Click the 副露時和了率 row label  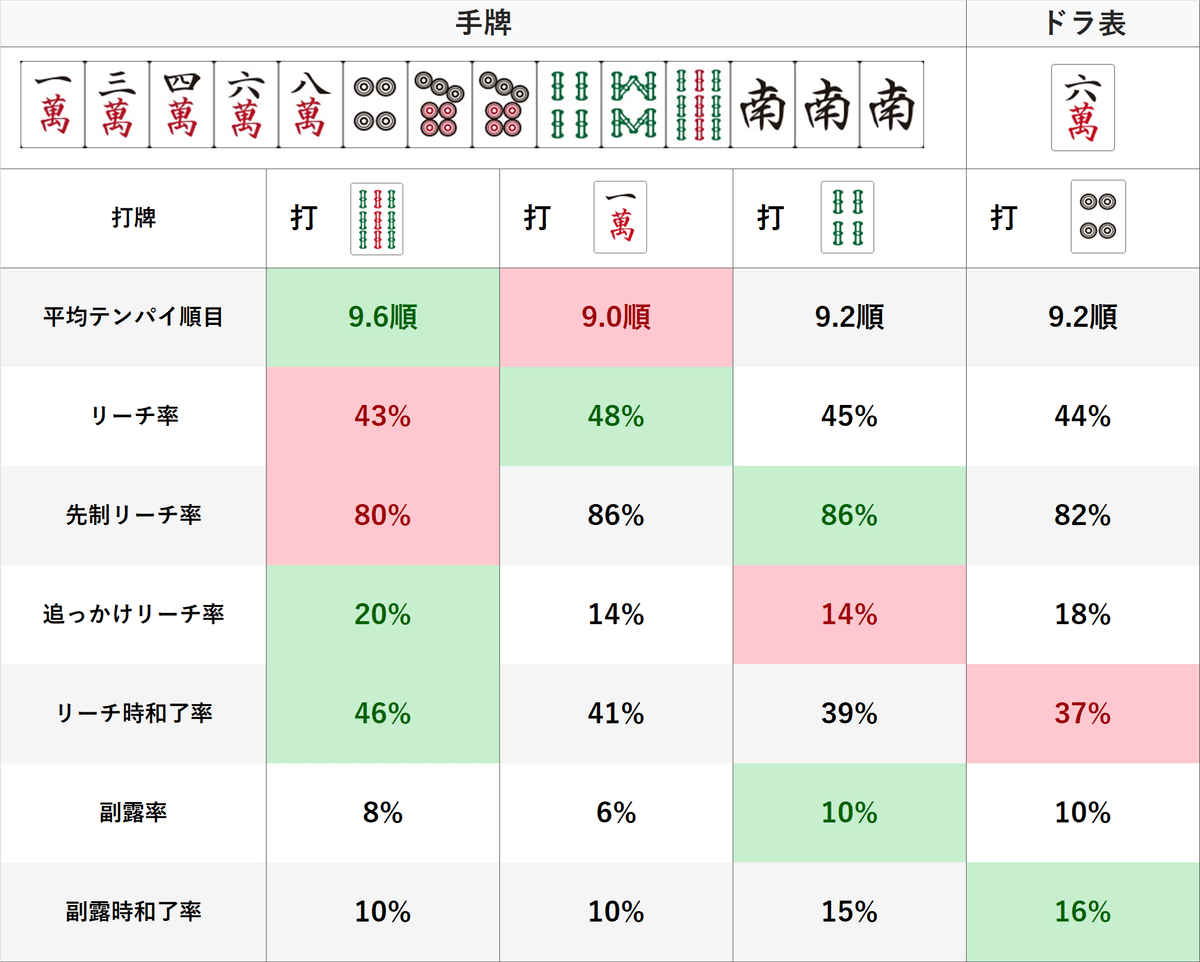coord(133,912)
